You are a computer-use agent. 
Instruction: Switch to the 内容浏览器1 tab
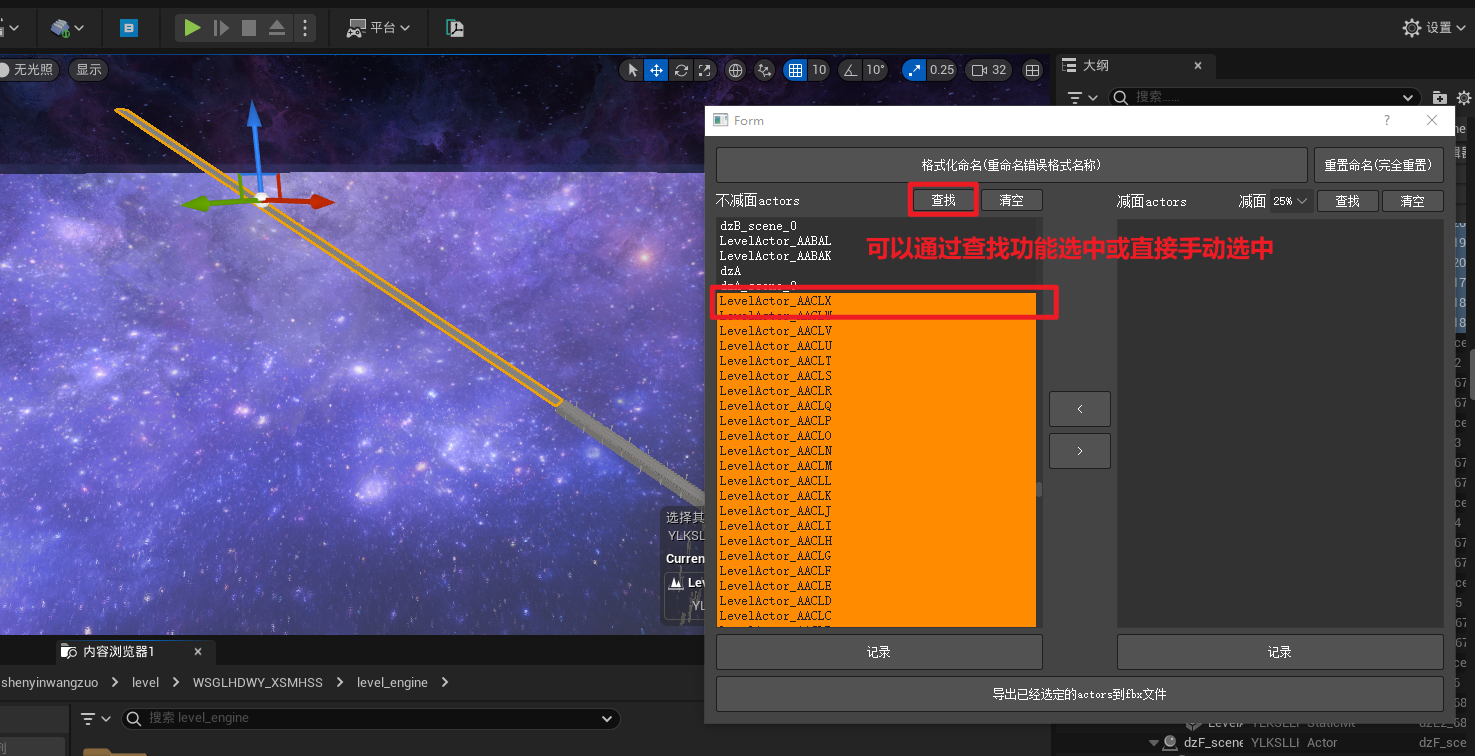point(118,651)
